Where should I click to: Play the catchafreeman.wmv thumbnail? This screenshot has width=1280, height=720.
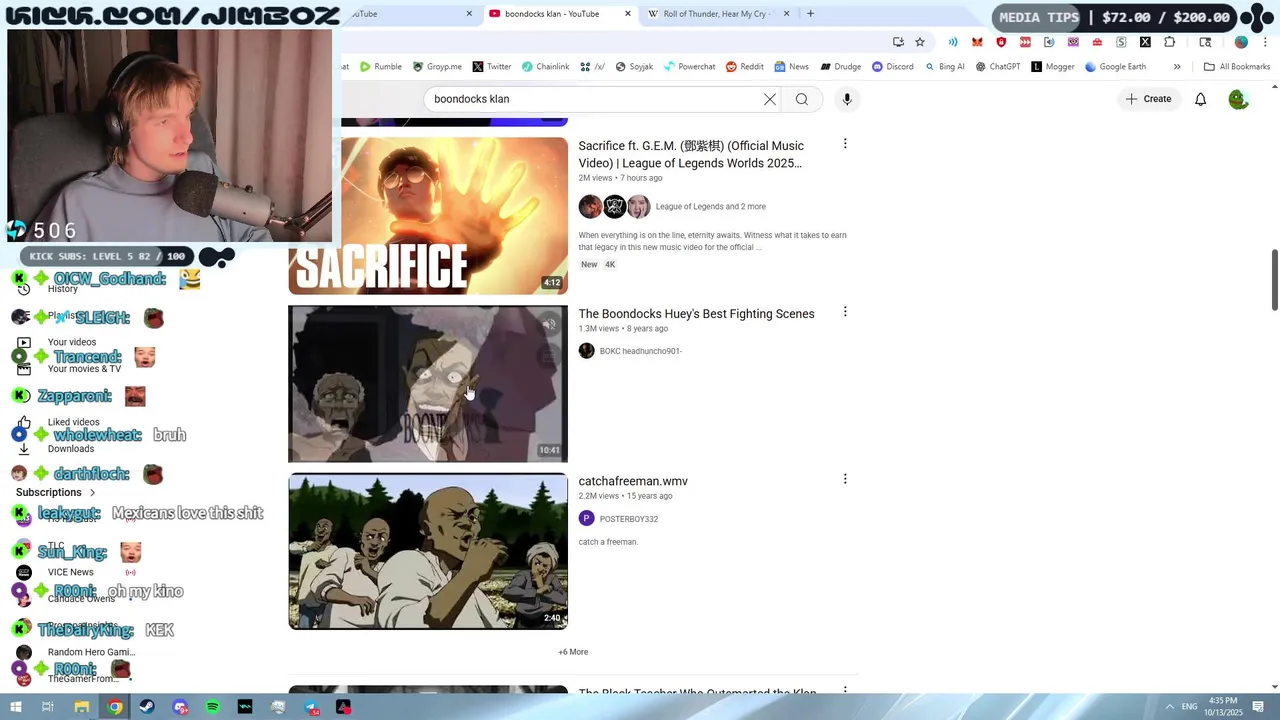pos(428,551)
